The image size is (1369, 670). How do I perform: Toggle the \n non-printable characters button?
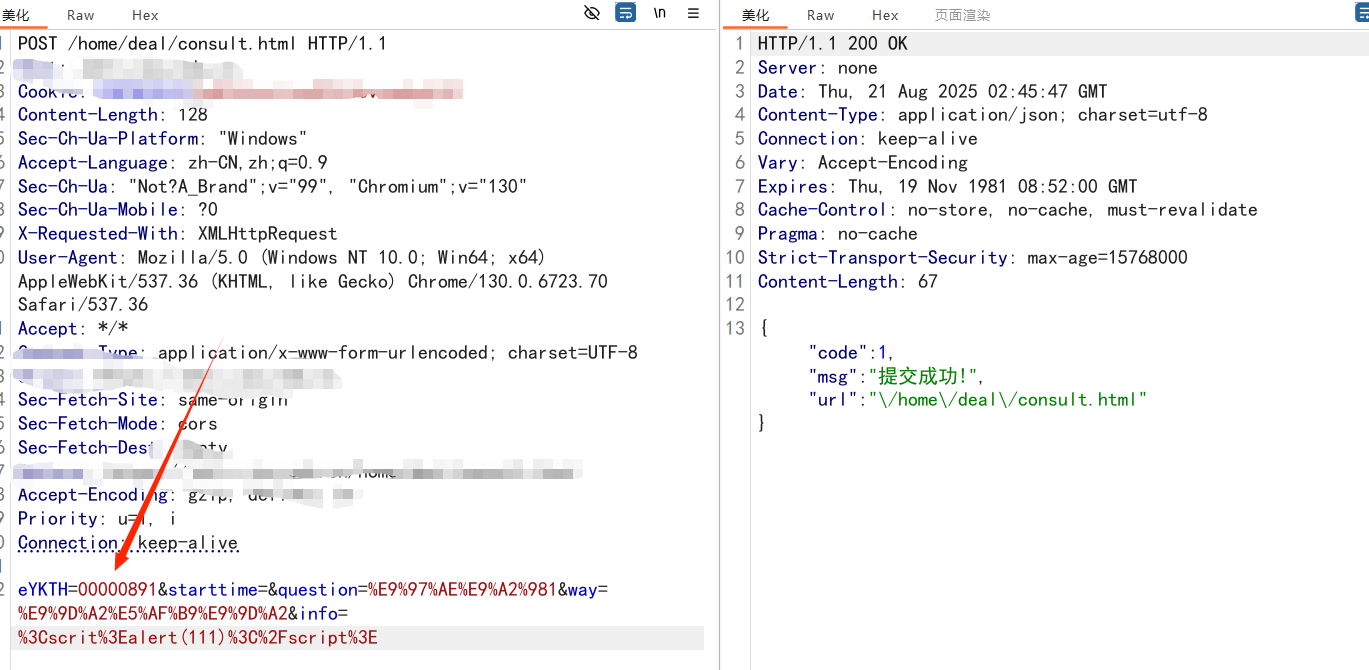(660, 13)
